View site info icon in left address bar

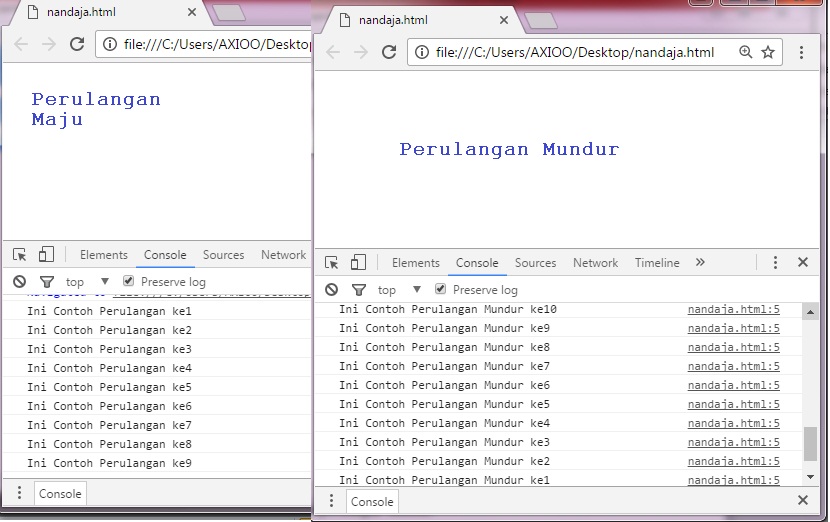tap(110, 44)
